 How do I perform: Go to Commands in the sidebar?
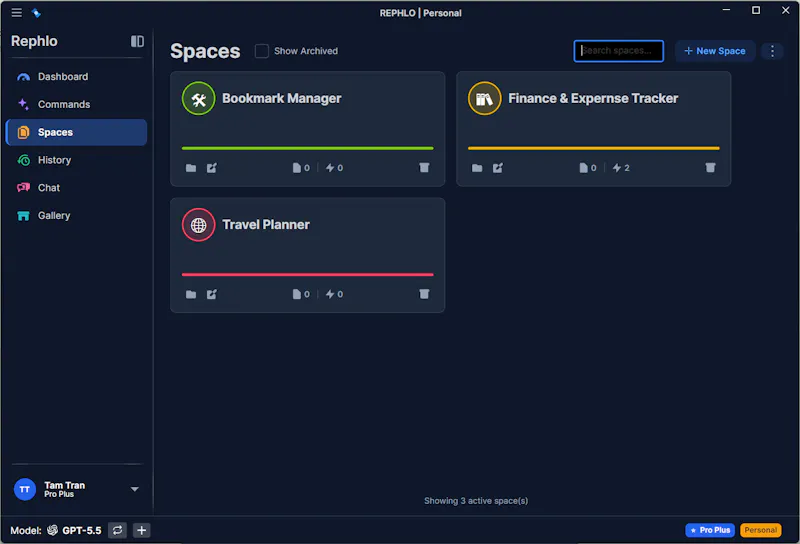[77, 104]
